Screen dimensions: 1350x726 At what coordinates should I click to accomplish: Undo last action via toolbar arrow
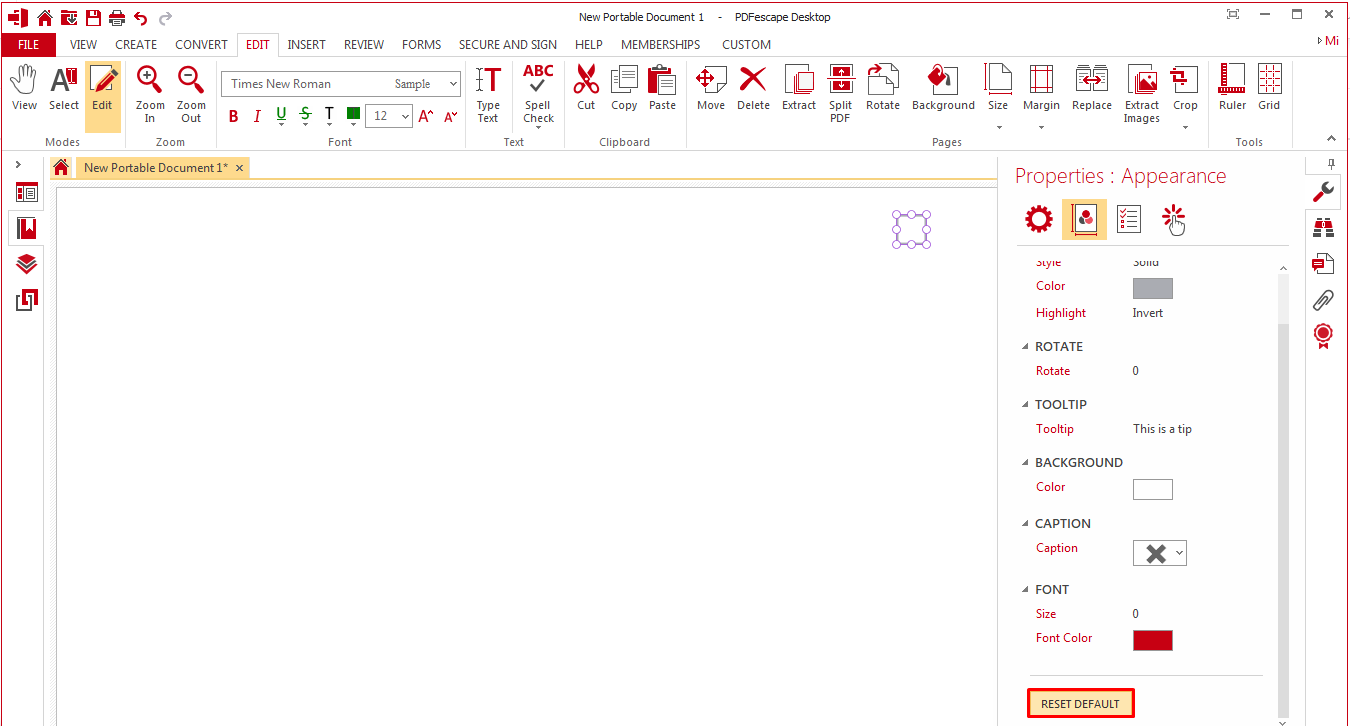pyautogui.click(x=141, y=17)
